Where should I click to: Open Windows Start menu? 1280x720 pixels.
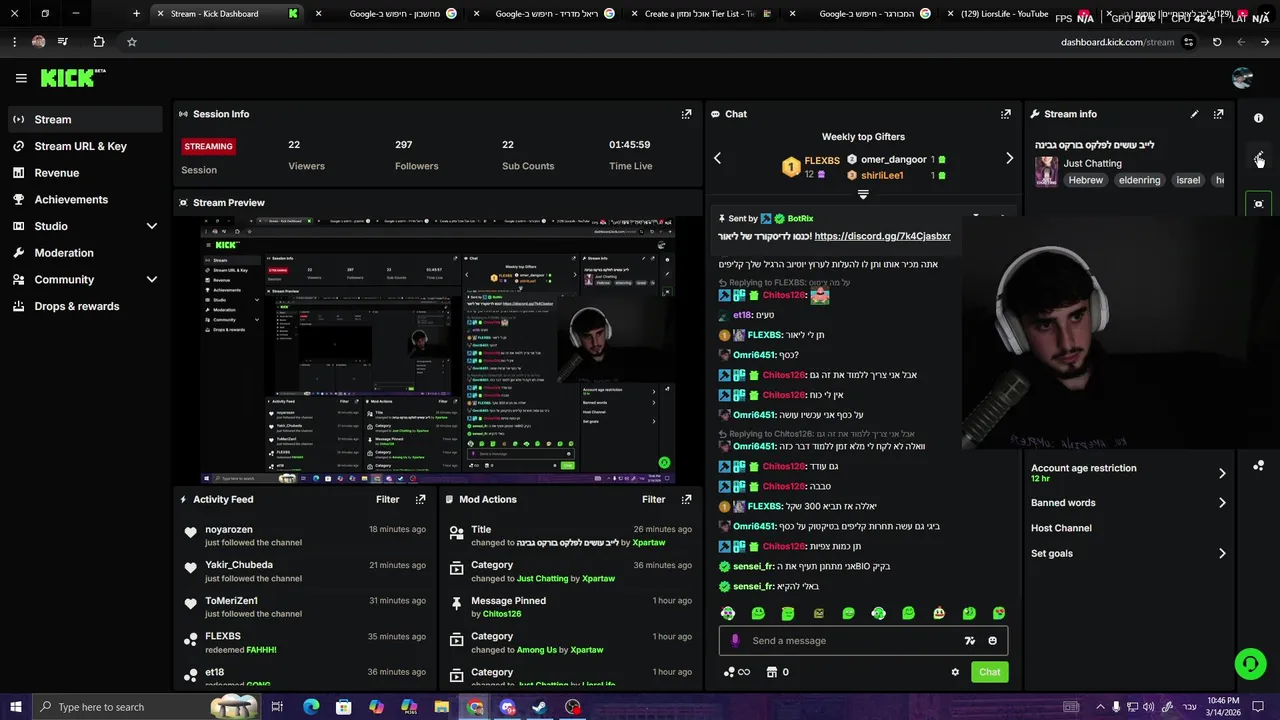click(x=15, y=707)
